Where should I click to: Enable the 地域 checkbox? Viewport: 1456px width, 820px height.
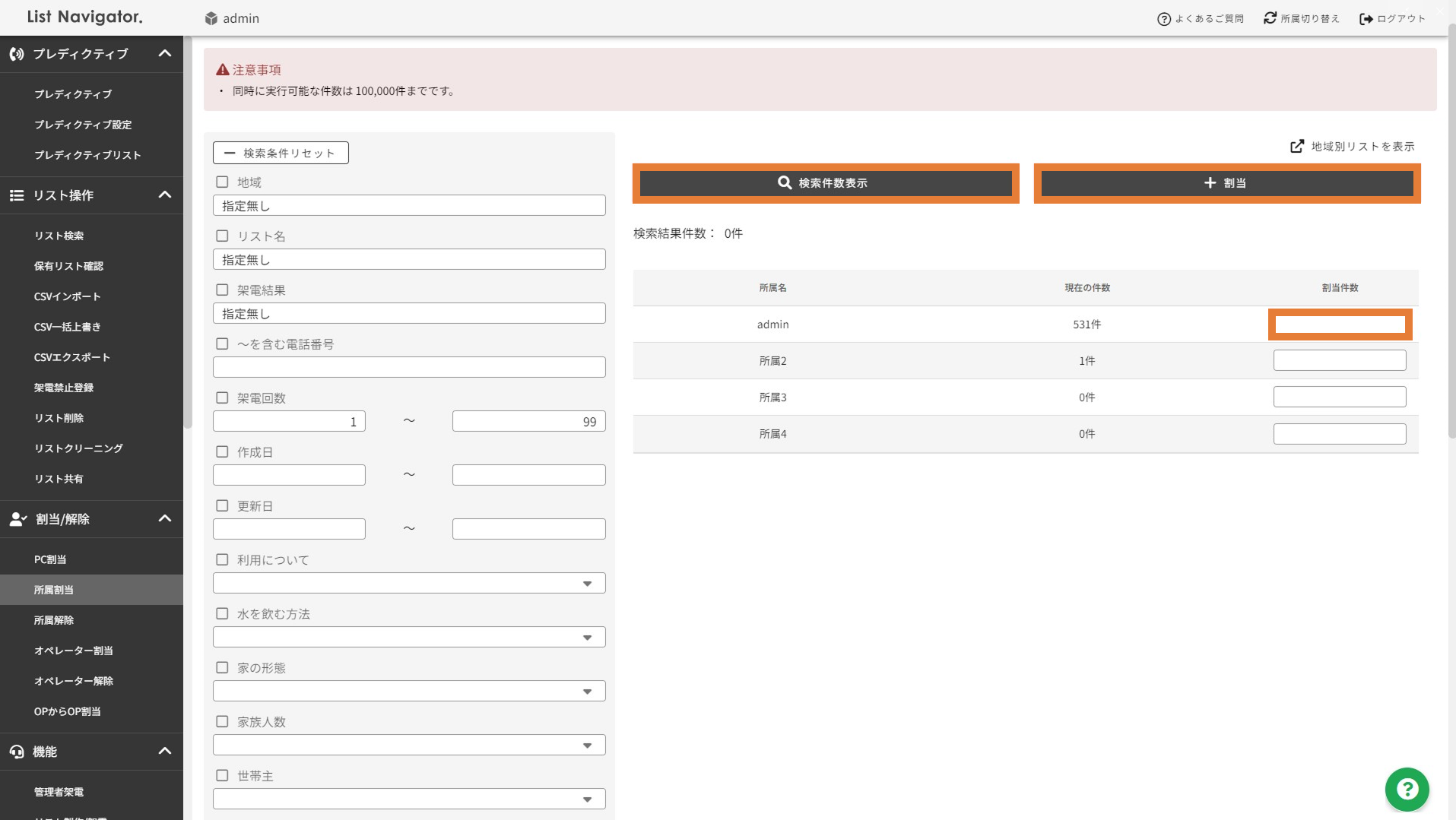(222, 182)
